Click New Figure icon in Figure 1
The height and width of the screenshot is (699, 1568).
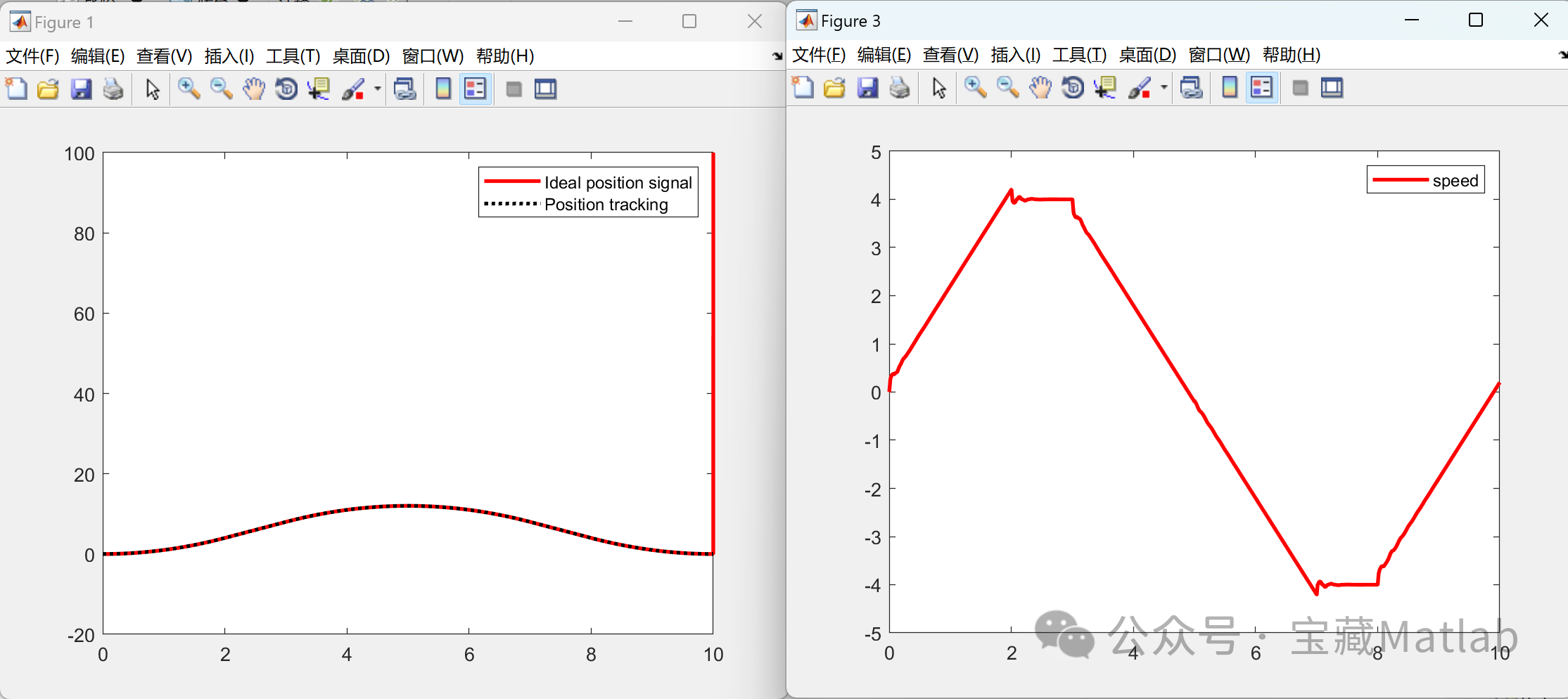pos(16,89)
